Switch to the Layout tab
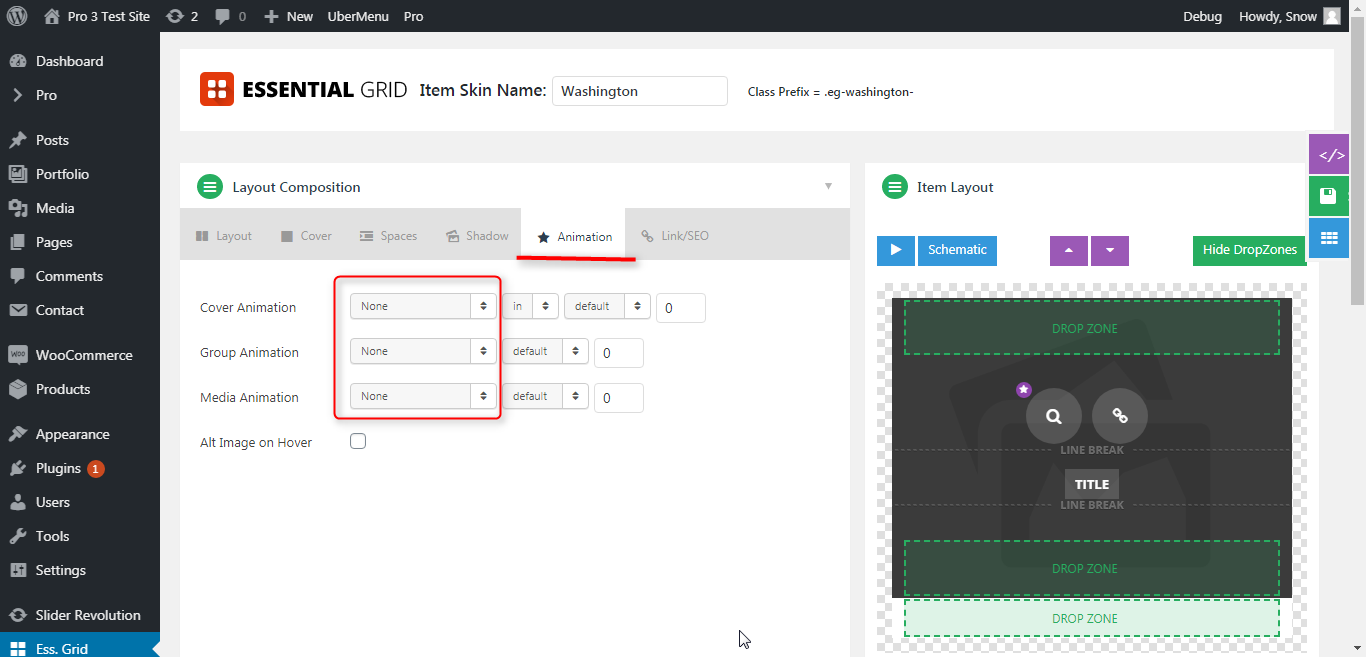Viewport: 1366px width, 657px height. [x=224, y=236]
